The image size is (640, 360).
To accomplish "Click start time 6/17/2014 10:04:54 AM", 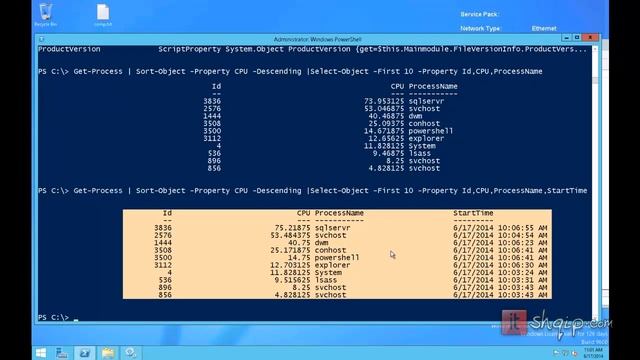I will pos(500,235).
